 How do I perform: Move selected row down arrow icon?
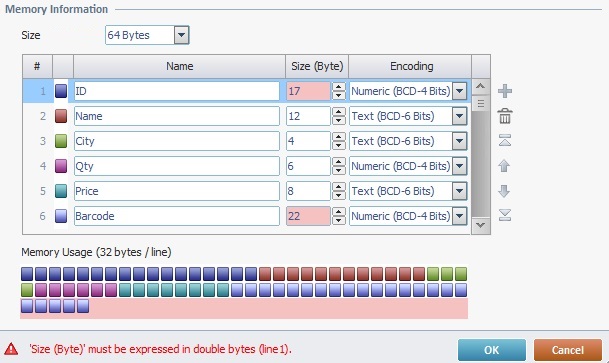point(504,191)
